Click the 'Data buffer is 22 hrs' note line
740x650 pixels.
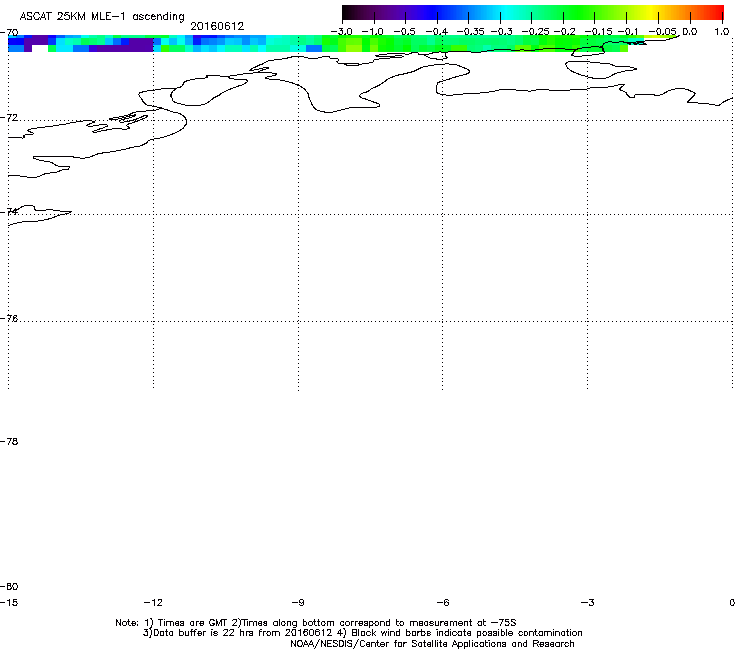tap(362, 633)
